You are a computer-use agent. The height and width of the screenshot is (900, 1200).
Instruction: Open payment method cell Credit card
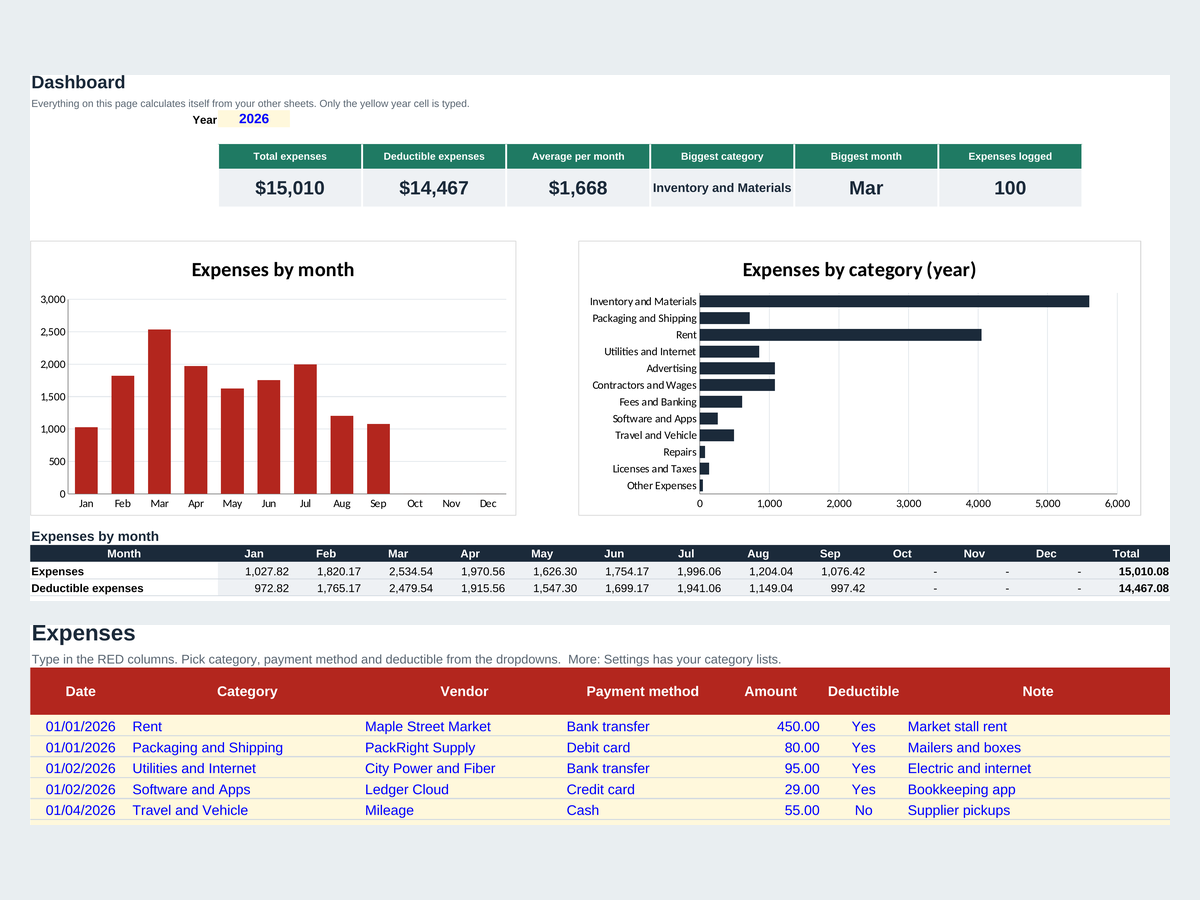[x=642, y=789]
